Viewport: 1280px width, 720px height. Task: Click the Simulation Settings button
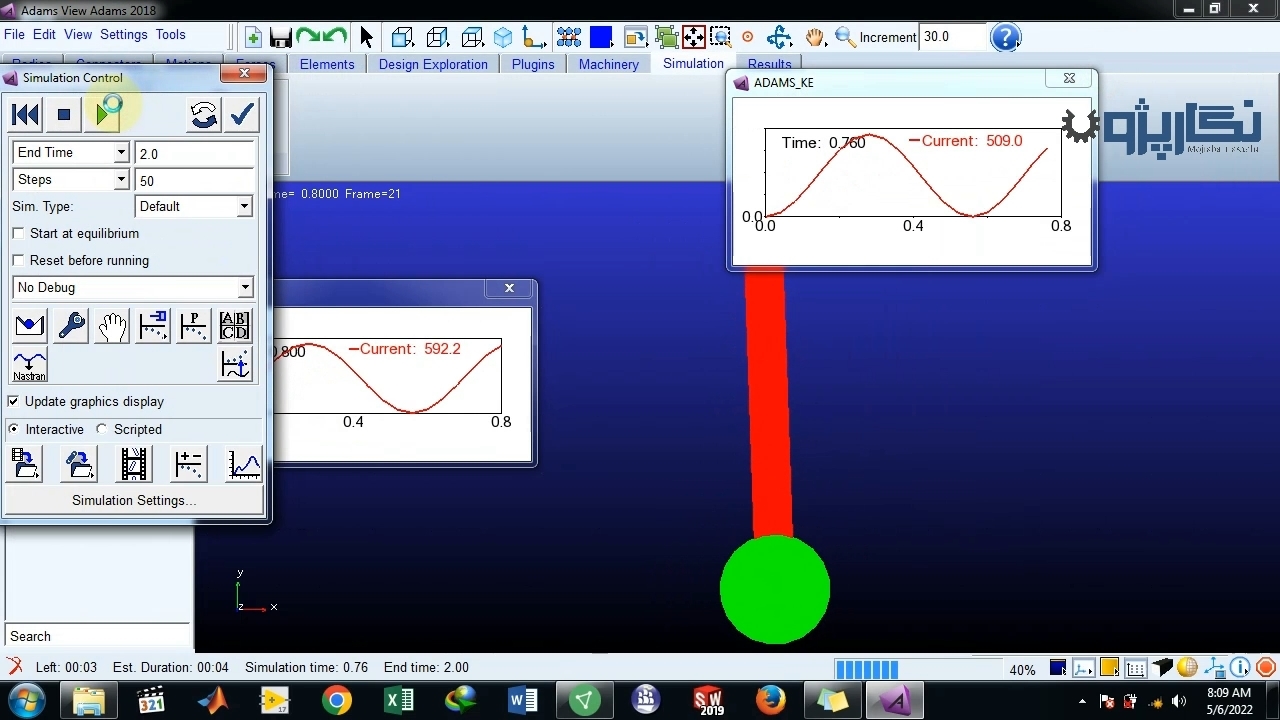pyautogui.click(x=134, y=500)
